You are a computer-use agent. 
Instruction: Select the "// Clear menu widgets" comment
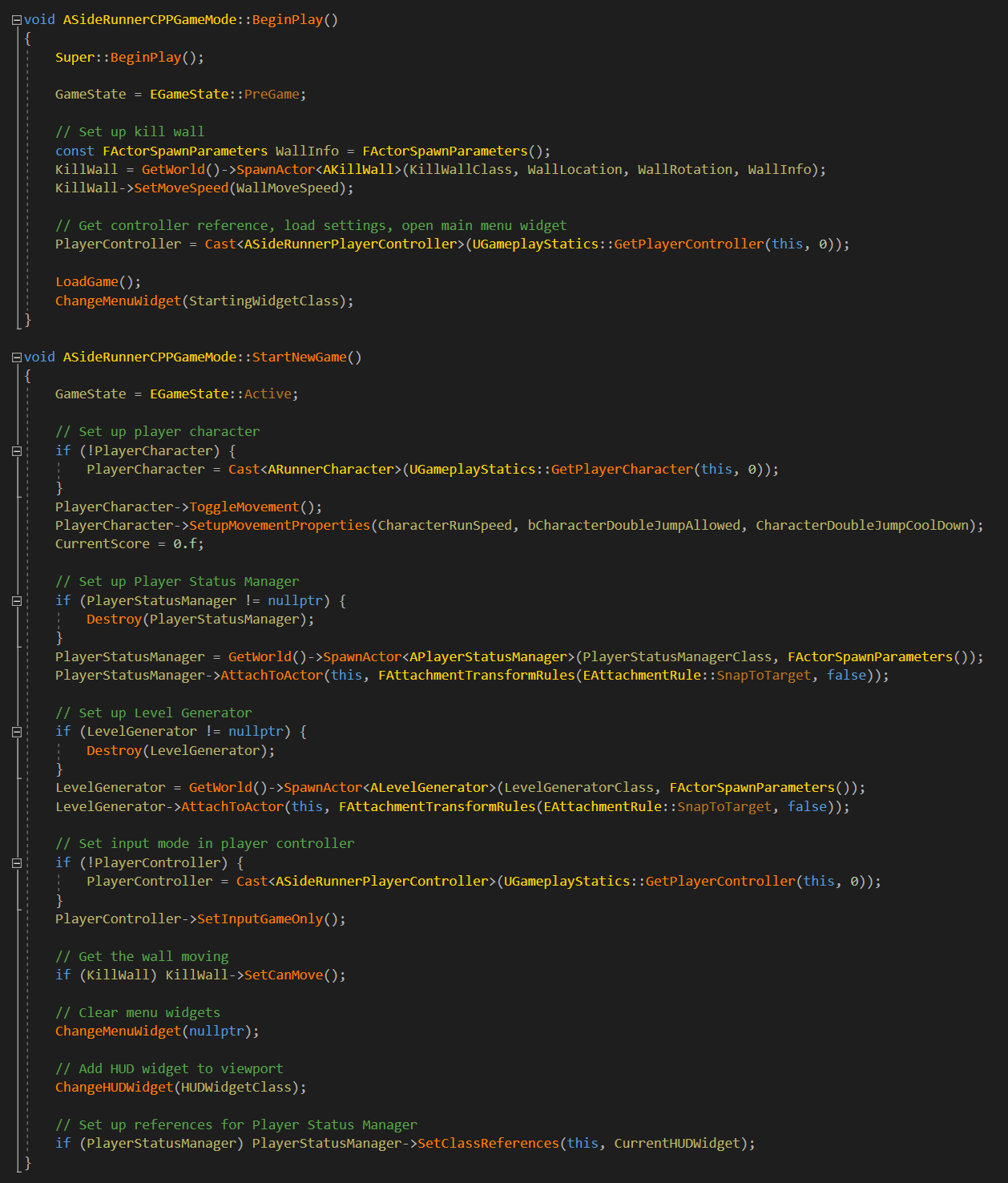[x=138, y=1013]
